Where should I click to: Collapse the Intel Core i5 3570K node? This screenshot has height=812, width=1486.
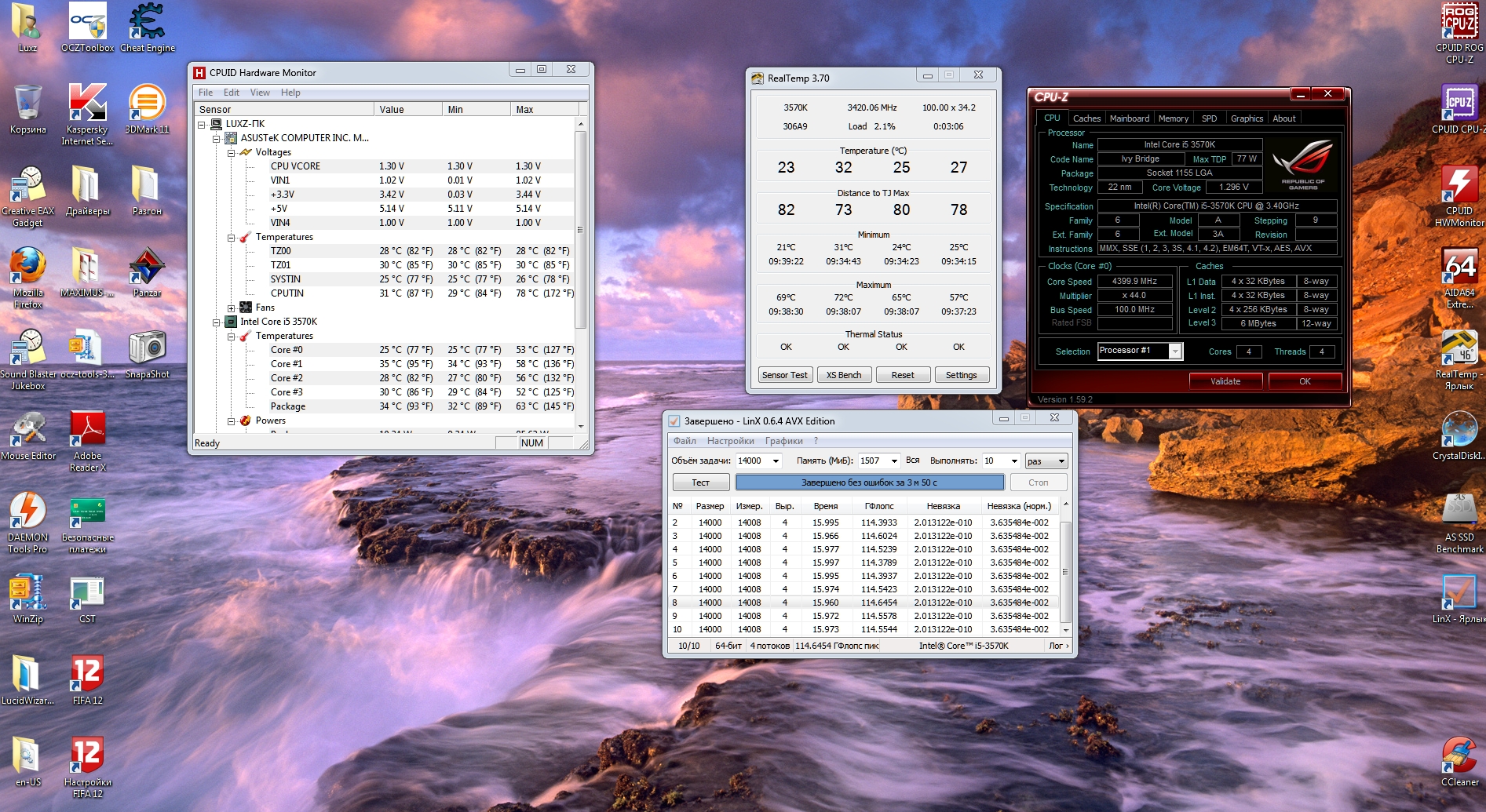(x=217, y=322)
